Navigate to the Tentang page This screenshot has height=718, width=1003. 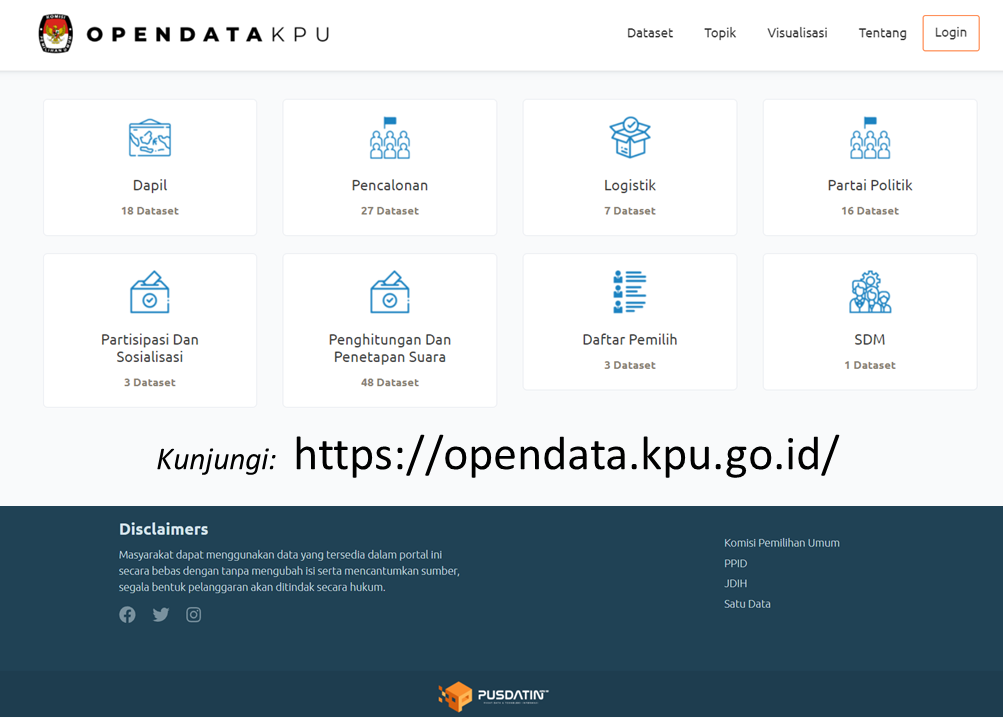882,33
